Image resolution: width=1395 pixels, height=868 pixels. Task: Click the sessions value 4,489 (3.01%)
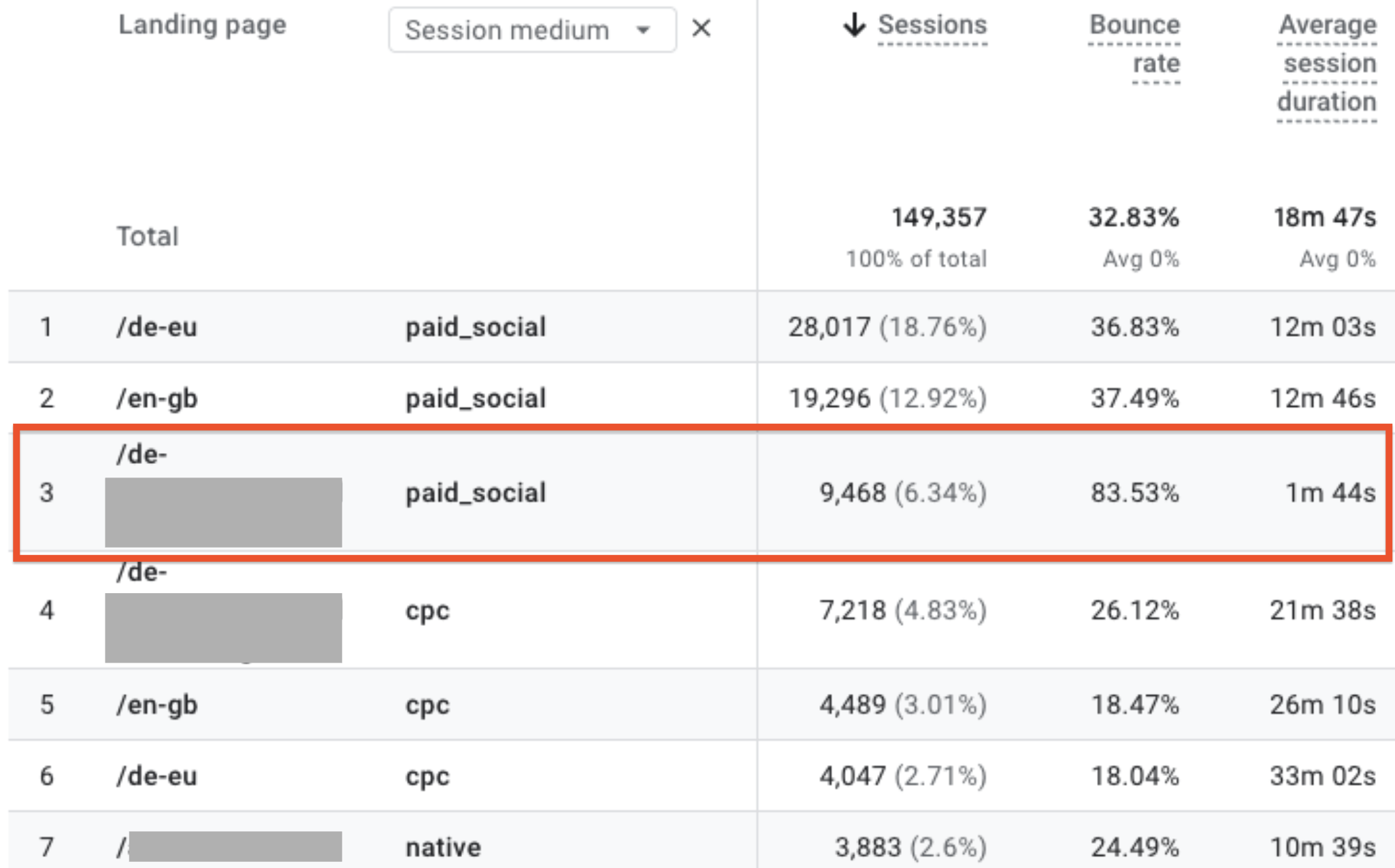903,705
